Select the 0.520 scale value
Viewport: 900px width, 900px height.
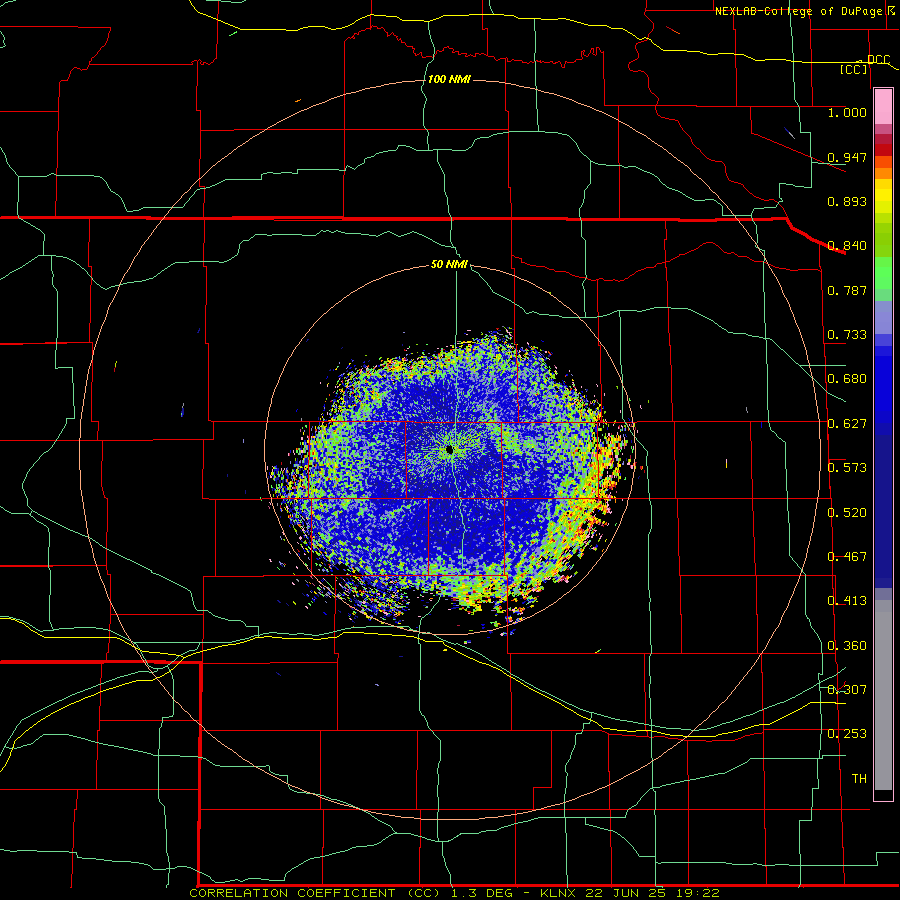pyautogui.click(x=847, y=513)
